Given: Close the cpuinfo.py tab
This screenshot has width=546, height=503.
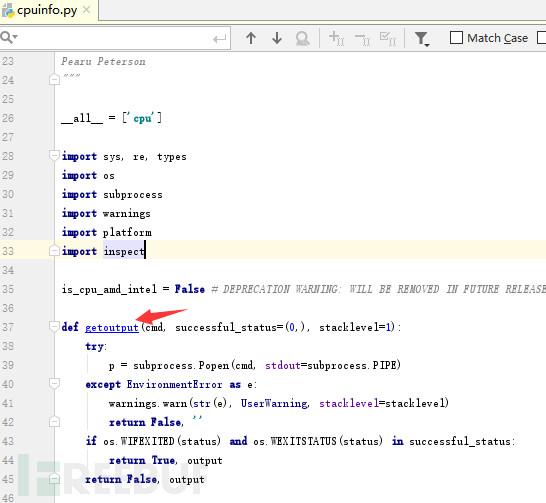Looking at the screenshot, I should [x=86, y=10].
